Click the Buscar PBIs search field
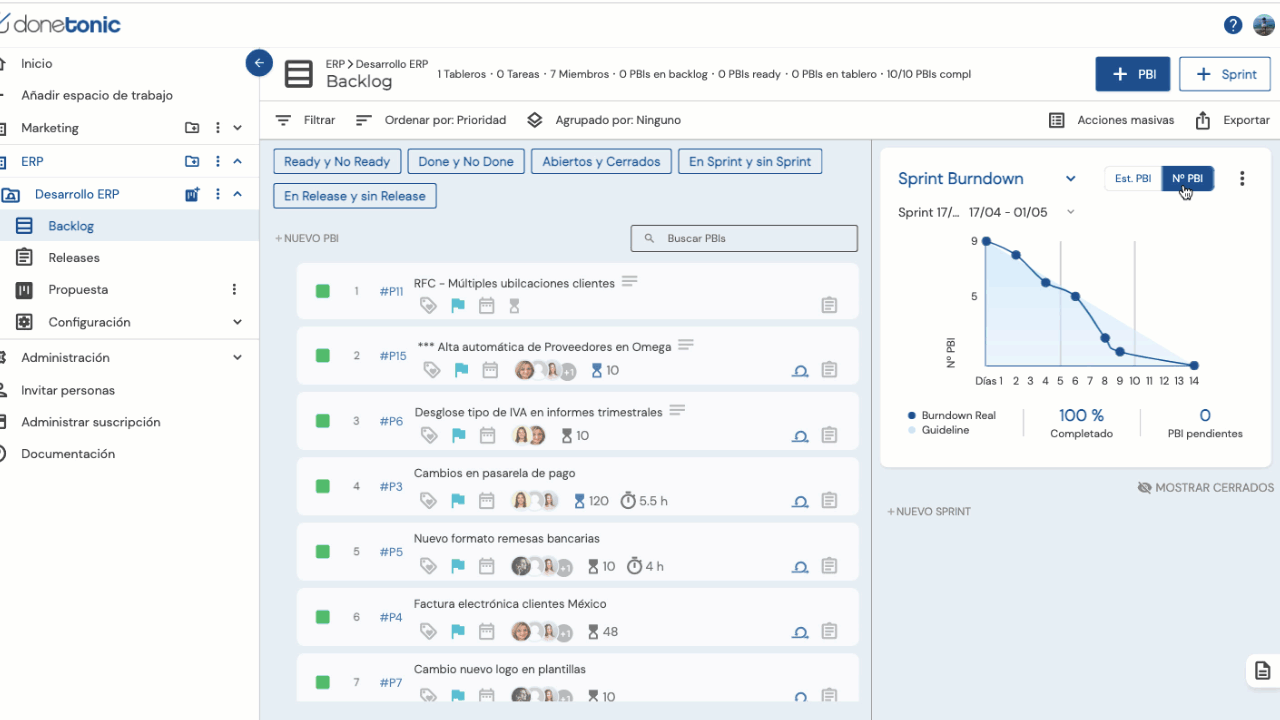 pyautogui.click(x=744, y=239)
